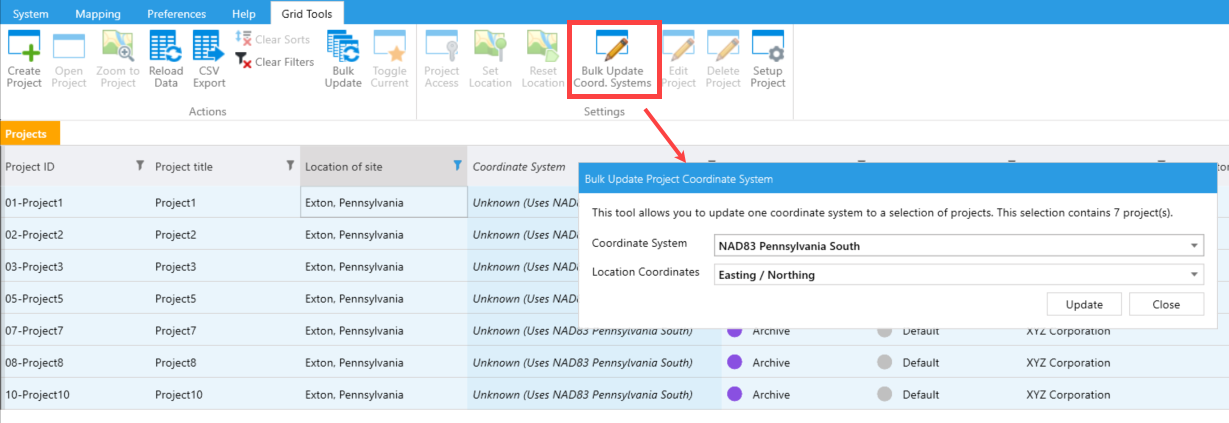
Task: Click the Coordinate System column header
Action: click(x=519, y=166)
